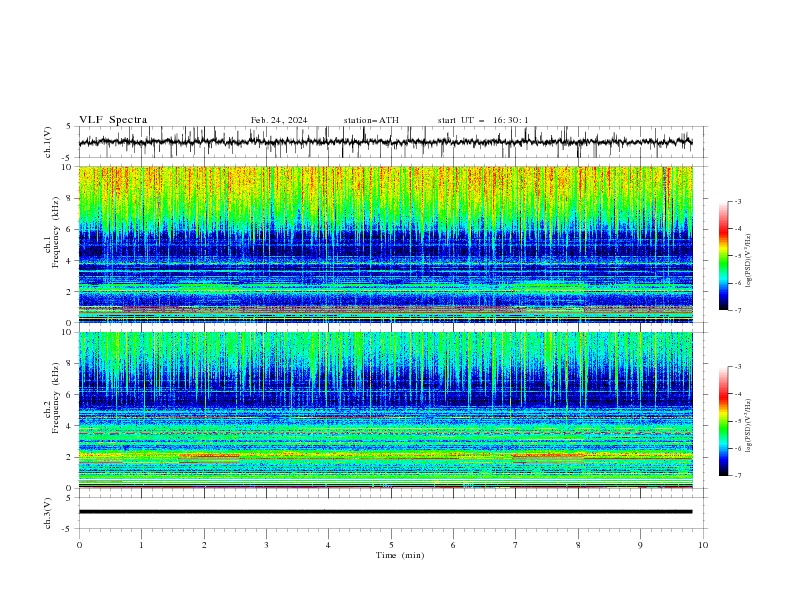Viewport: 792px width, 612px height.
Task: Click the "6" kHz tick on ch.2 axis
Action: click(x=70, y=395)
